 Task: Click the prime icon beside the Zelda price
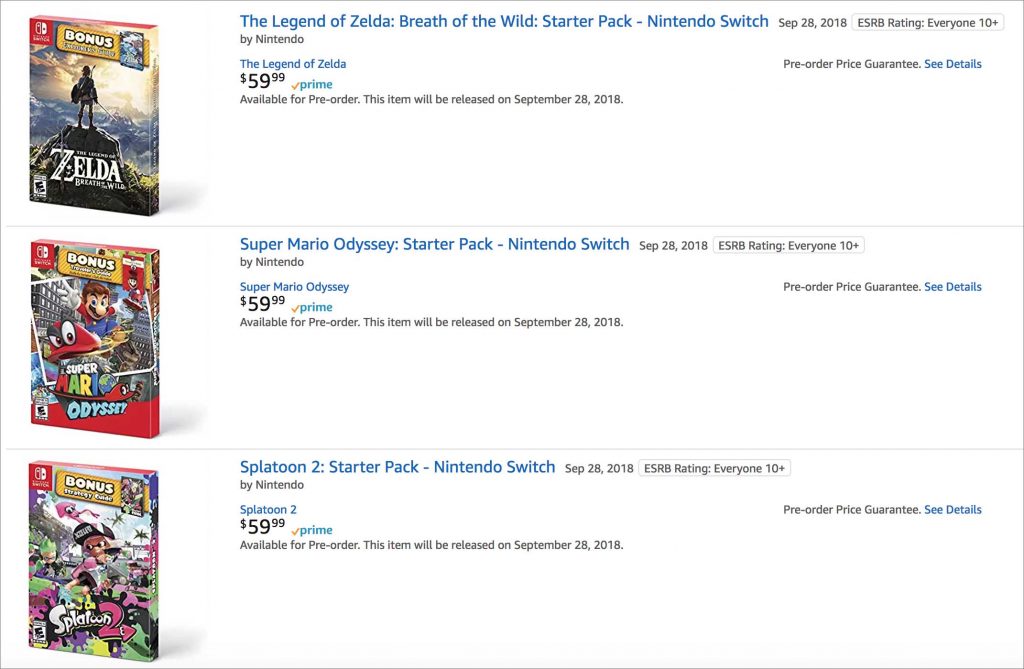312,85
